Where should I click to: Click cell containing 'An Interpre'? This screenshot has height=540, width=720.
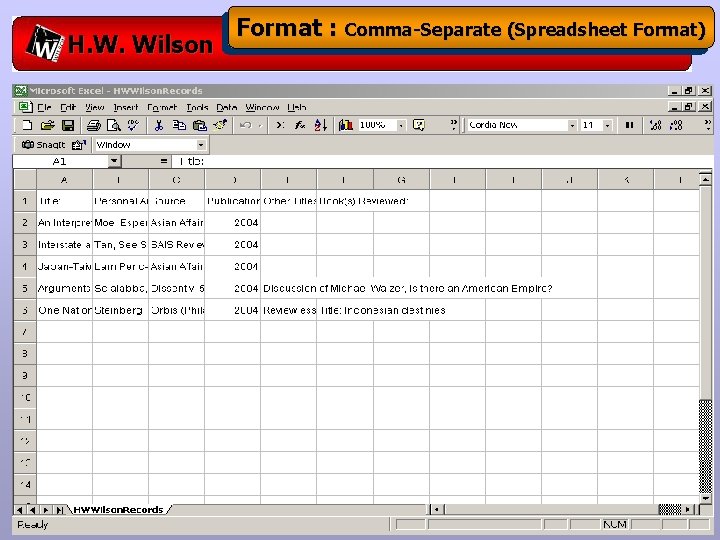coord(64,223)
